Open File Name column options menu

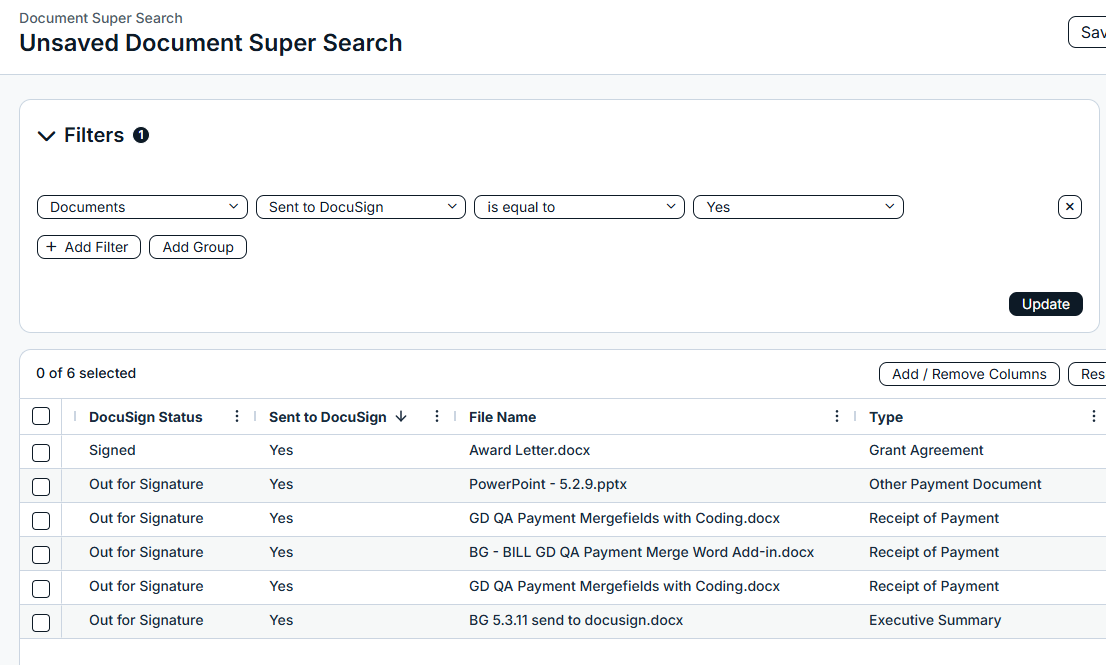click(837, 416)
